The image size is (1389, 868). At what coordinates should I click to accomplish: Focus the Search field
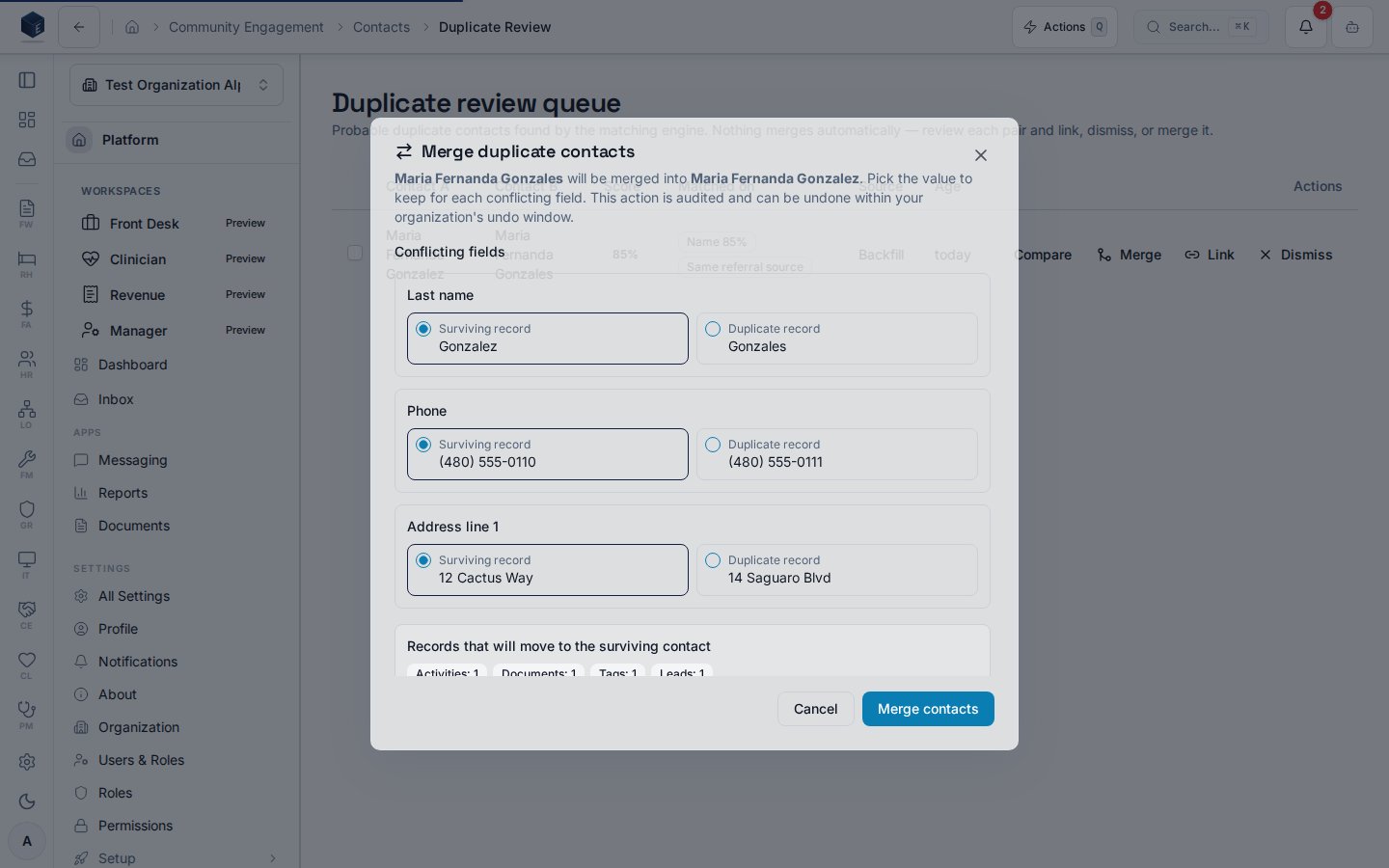pos(1201,27)
